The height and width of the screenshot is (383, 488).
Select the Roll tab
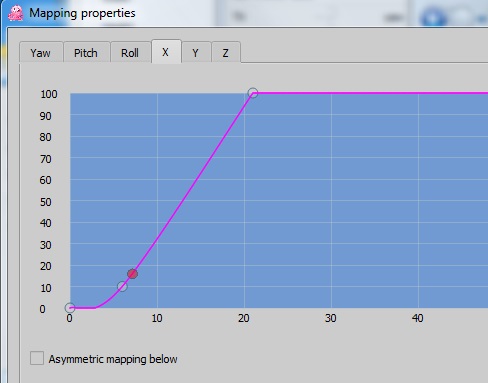[130, 53]
